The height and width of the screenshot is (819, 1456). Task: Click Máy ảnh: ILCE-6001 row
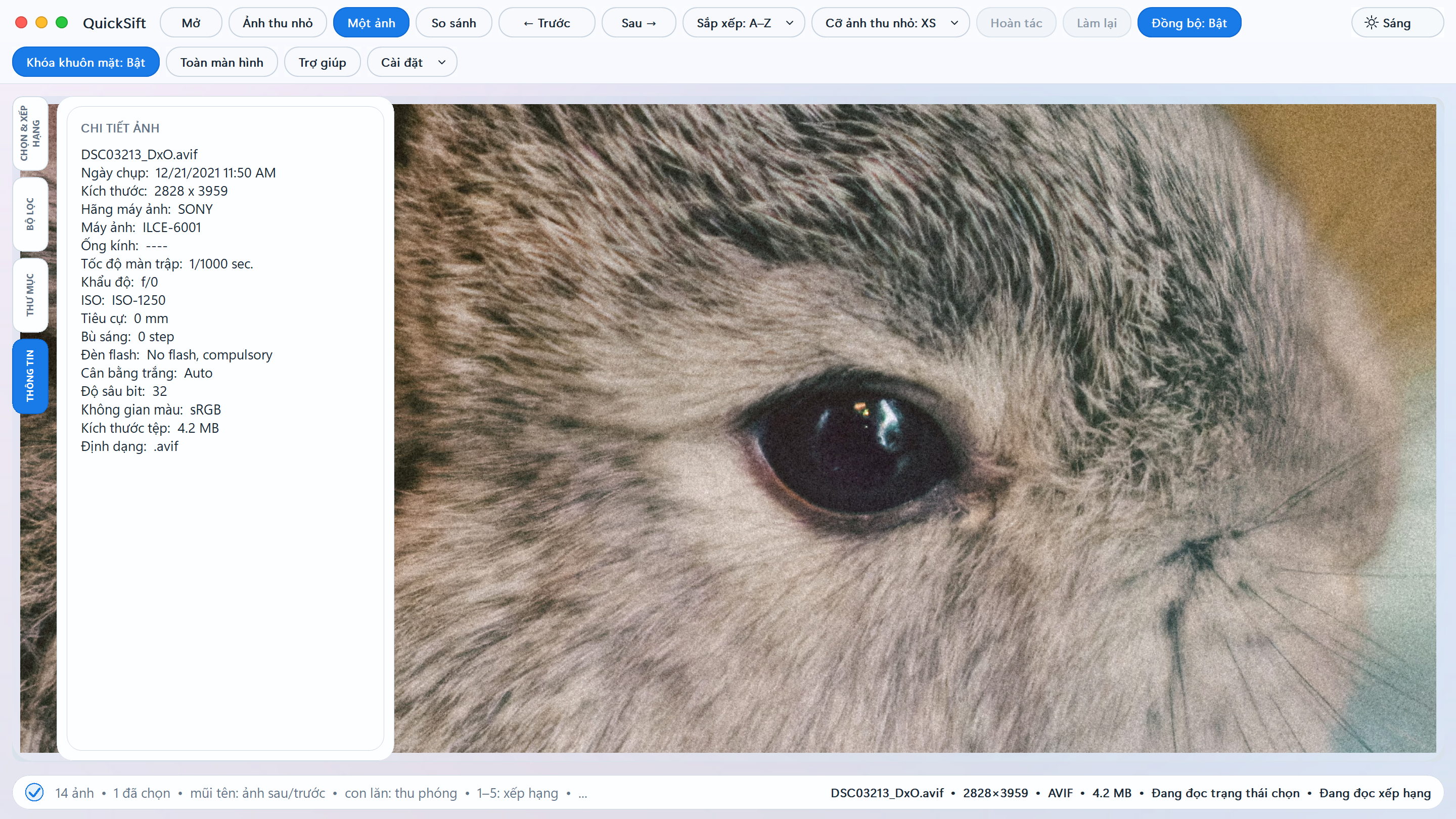pos(141,227)
